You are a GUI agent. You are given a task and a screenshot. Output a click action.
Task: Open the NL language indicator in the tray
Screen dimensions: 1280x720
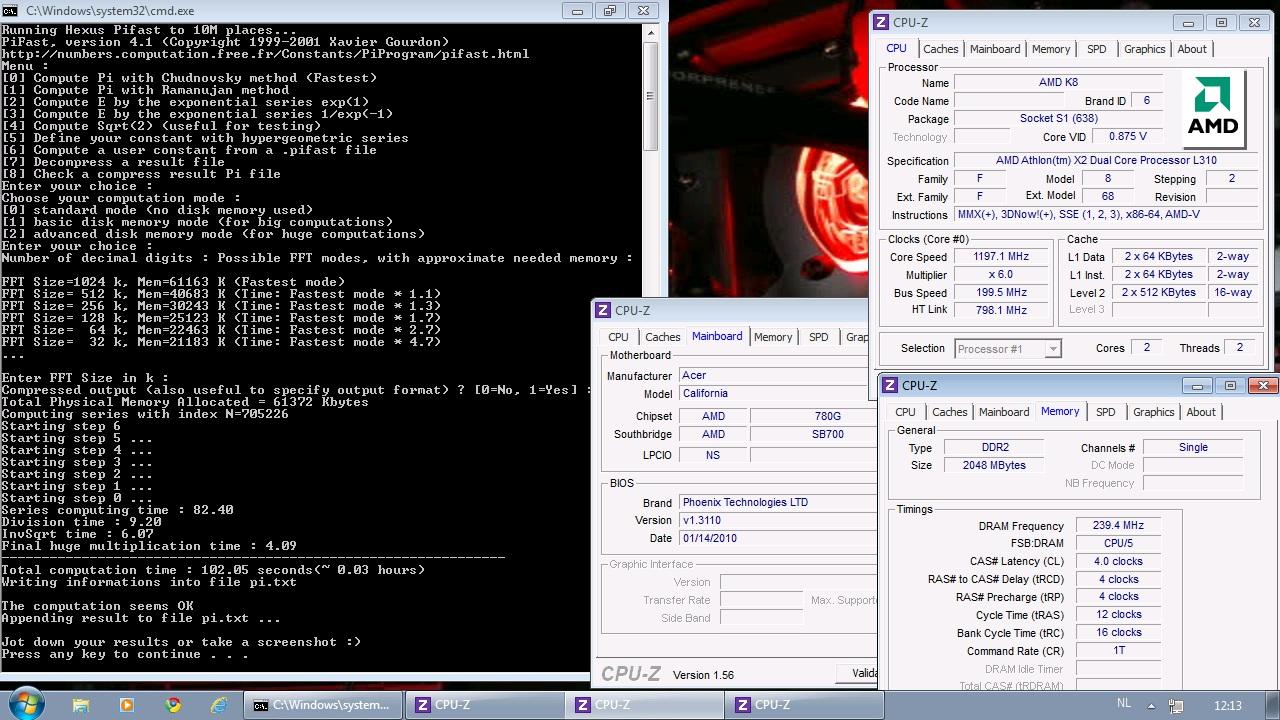click(1124, 704)
